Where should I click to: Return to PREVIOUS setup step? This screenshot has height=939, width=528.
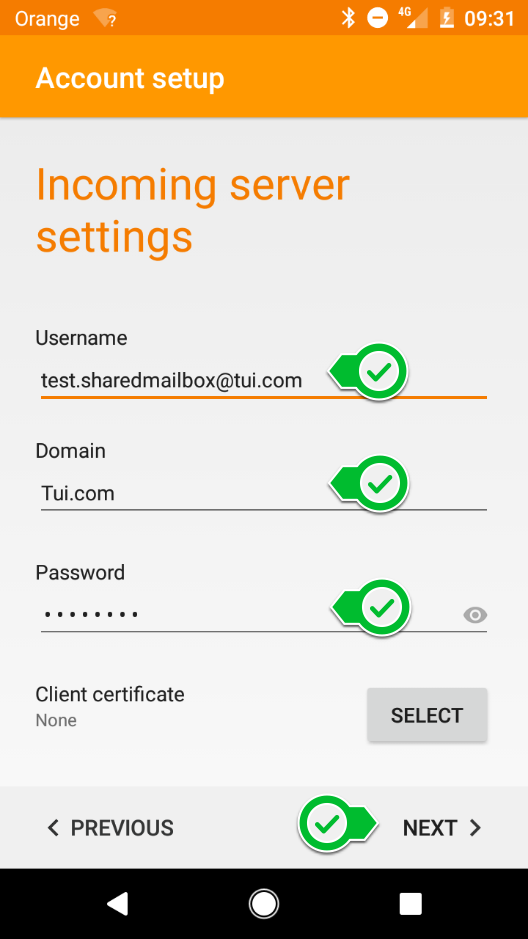(x=110, y=828)
